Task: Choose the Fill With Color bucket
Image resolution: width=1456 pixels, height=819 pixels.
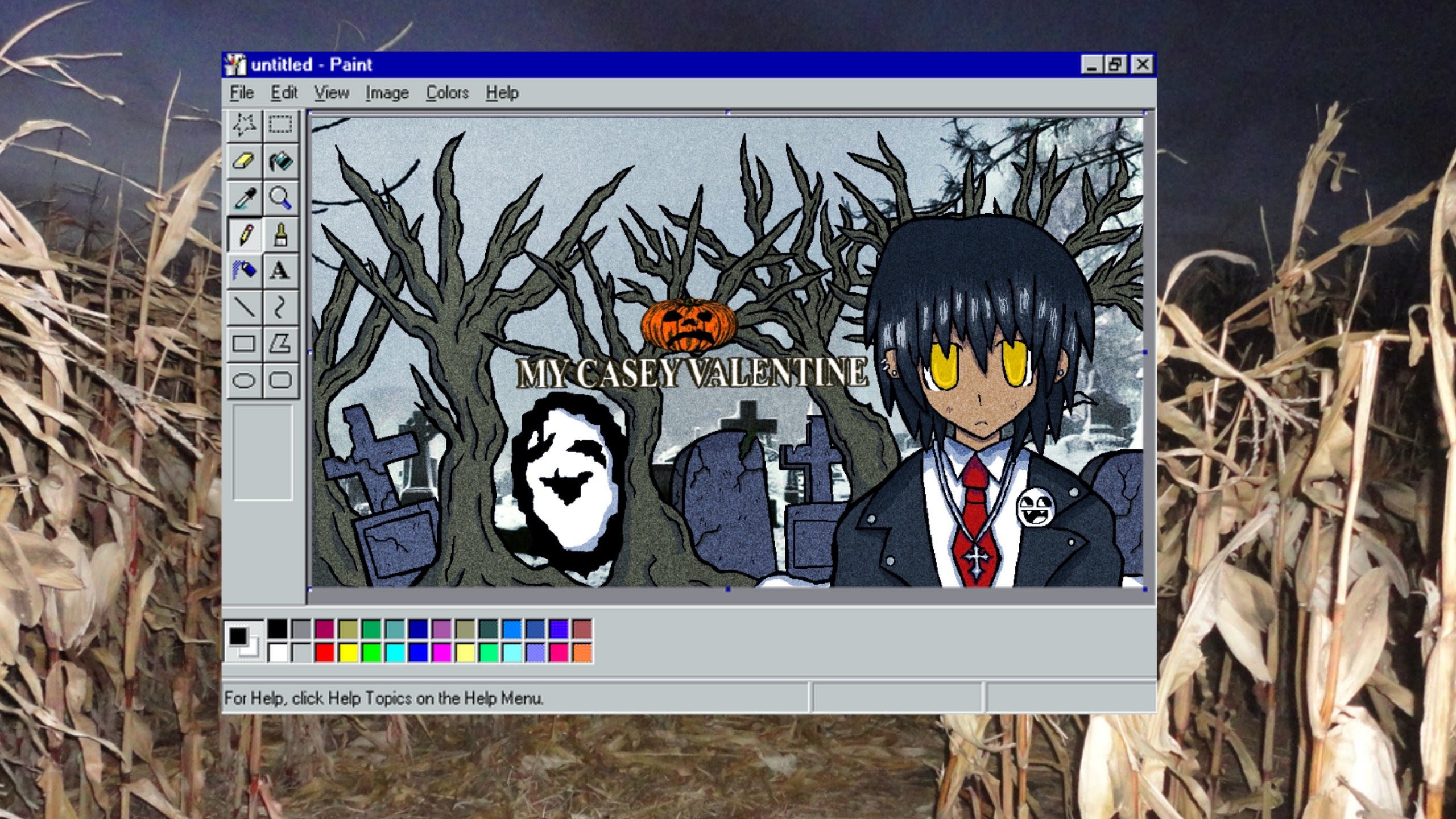Action: coord(280,162)
